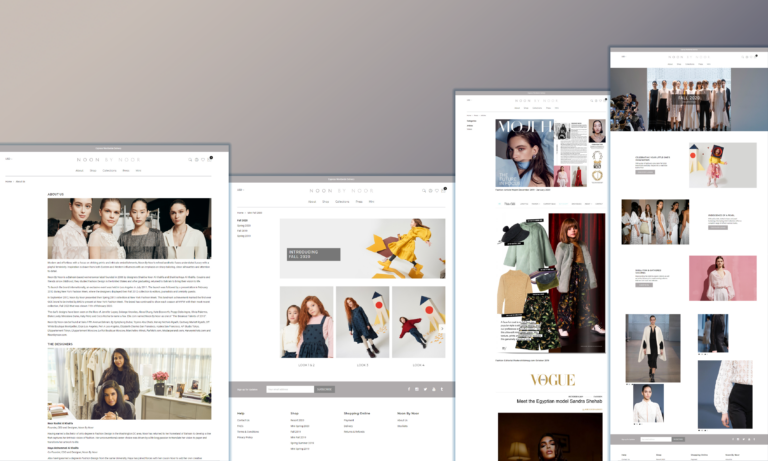This screenshot has width=768, height=461.
Task: Expand the USD currency dropdown on the About Us page
Action: 8,159
